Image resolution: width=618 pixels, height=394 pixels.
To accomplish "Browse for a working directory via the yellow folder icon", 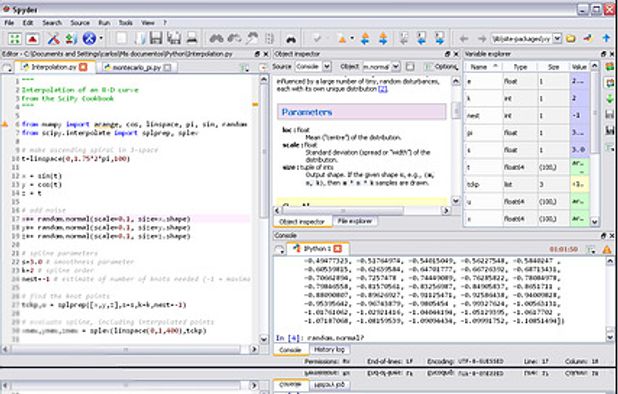I will click(x=570, y=38).
